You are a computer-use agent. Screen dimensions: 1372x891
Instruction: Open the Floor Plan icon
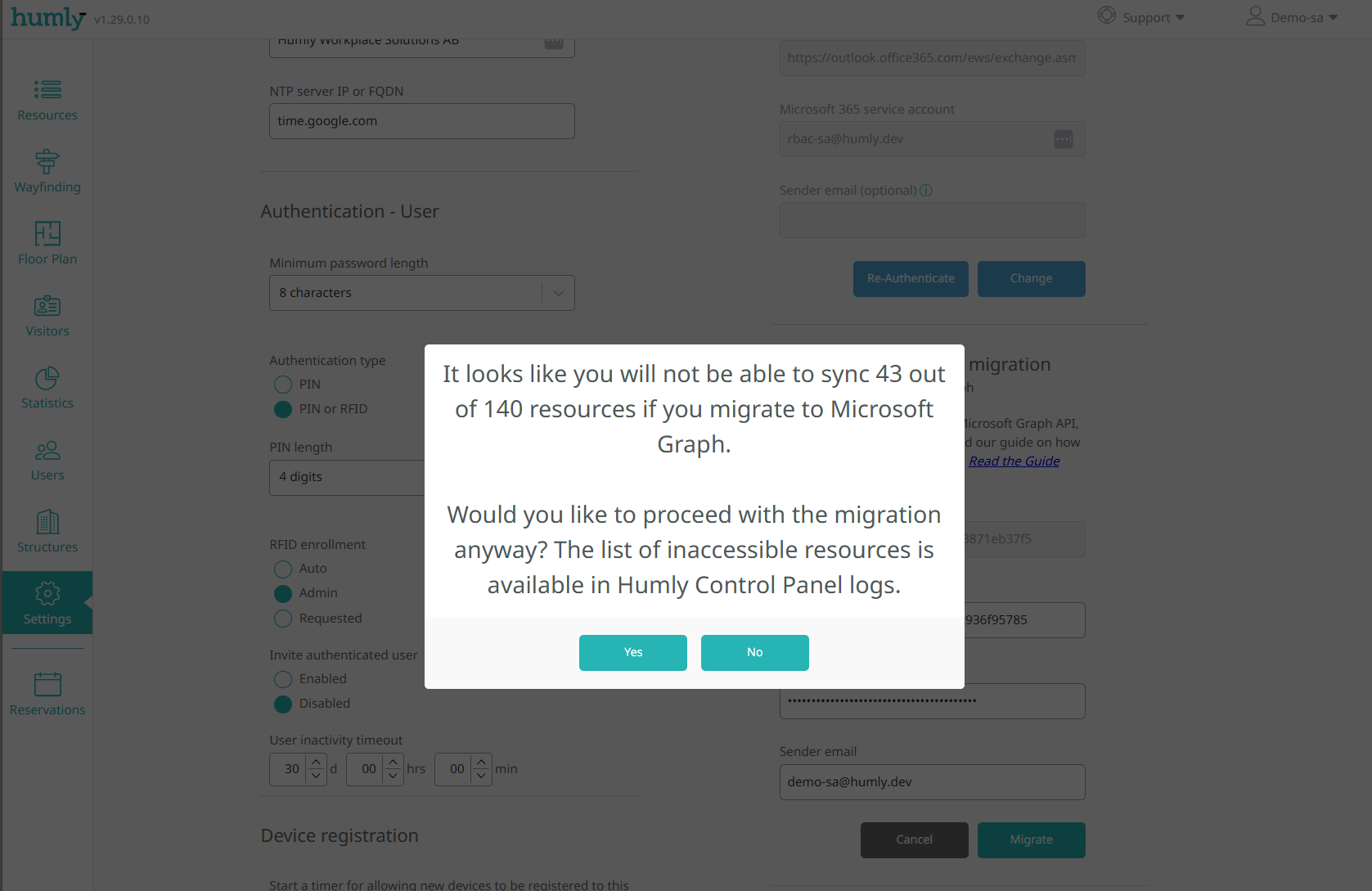tap(47, 233)
